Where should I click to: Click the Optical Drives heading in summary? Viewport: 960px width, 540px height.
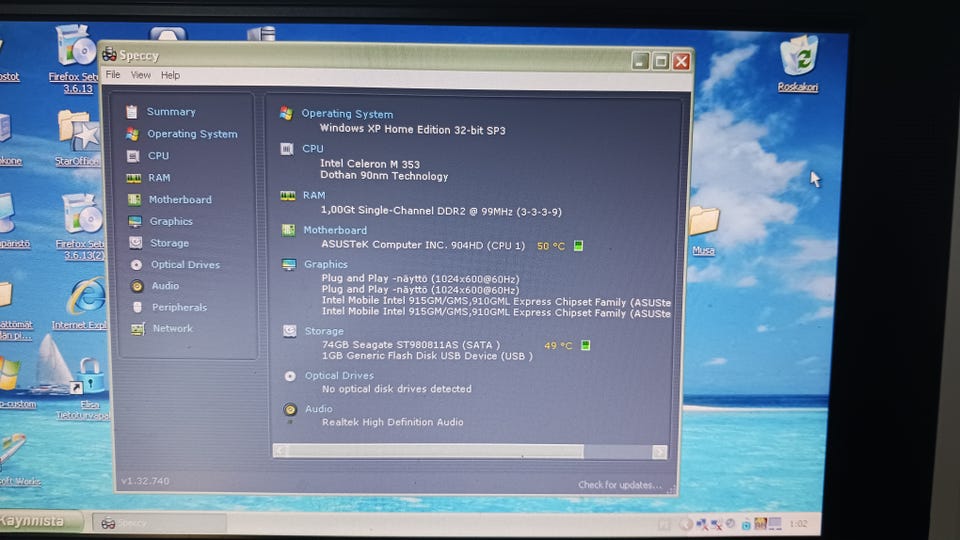(x=339, y=375)
